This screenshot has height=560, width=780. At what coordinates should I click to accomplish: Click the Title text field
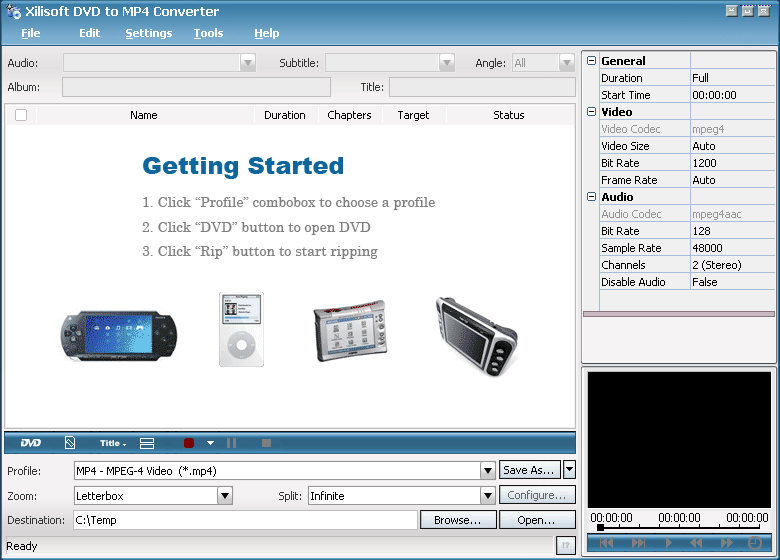click(x=482, y=87)
